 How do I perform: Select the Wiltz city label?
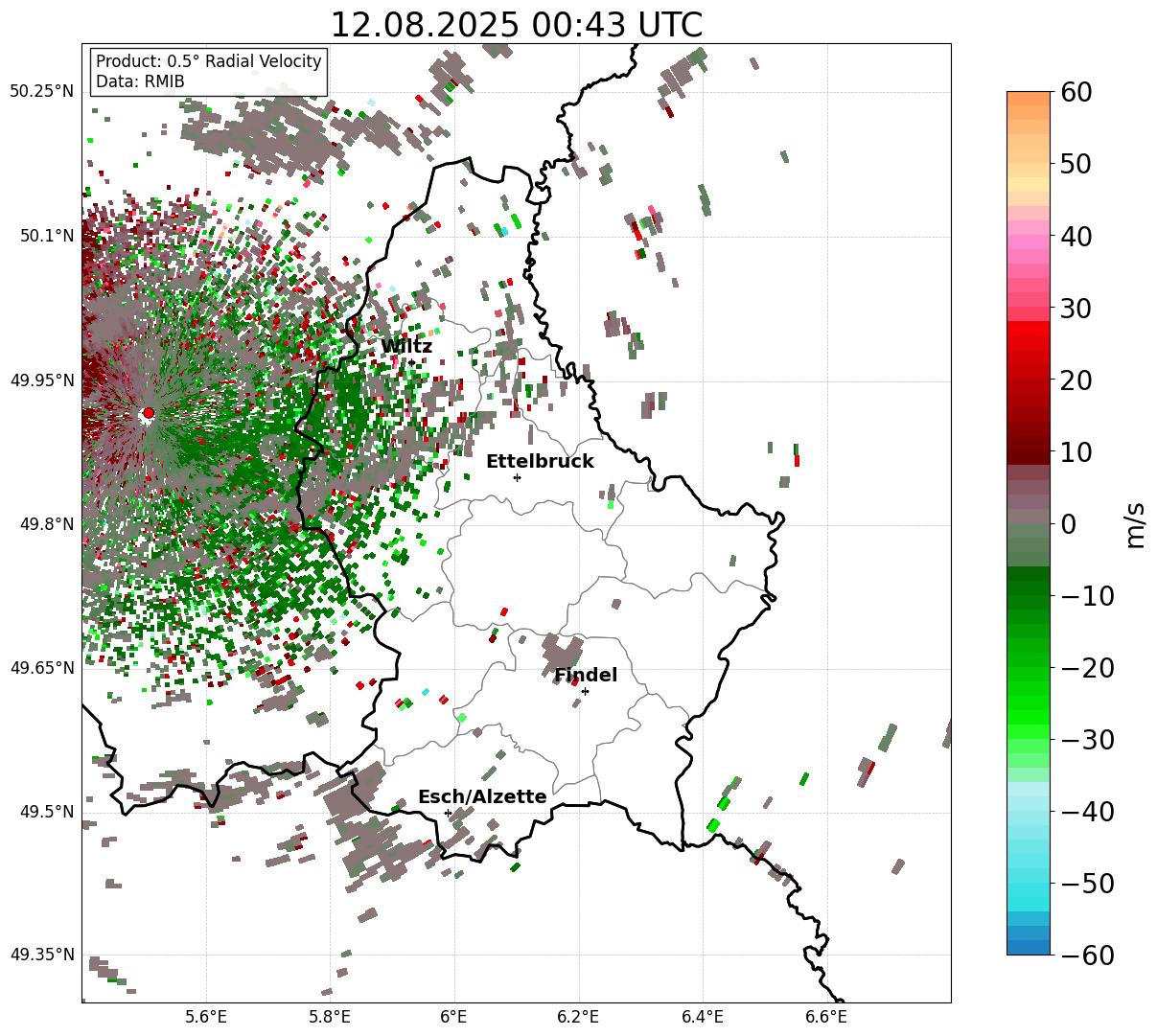tap(406, 347)
